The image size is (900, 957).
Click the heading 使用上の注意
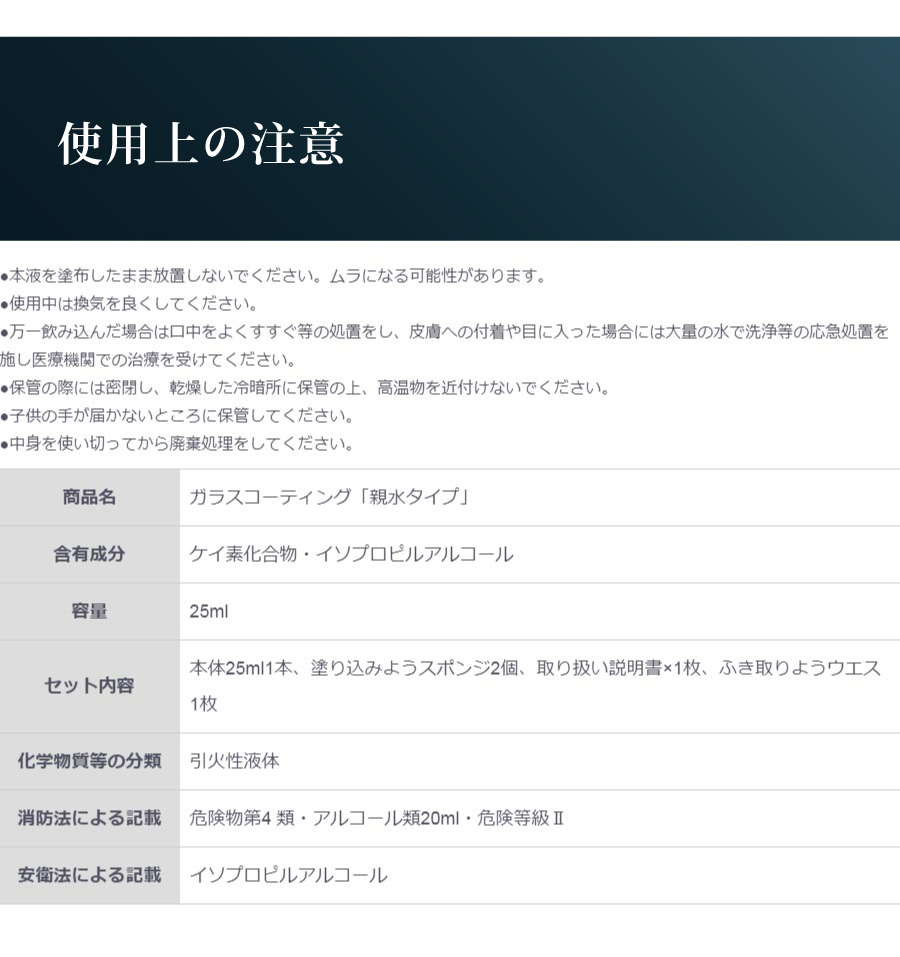(201, 144)
